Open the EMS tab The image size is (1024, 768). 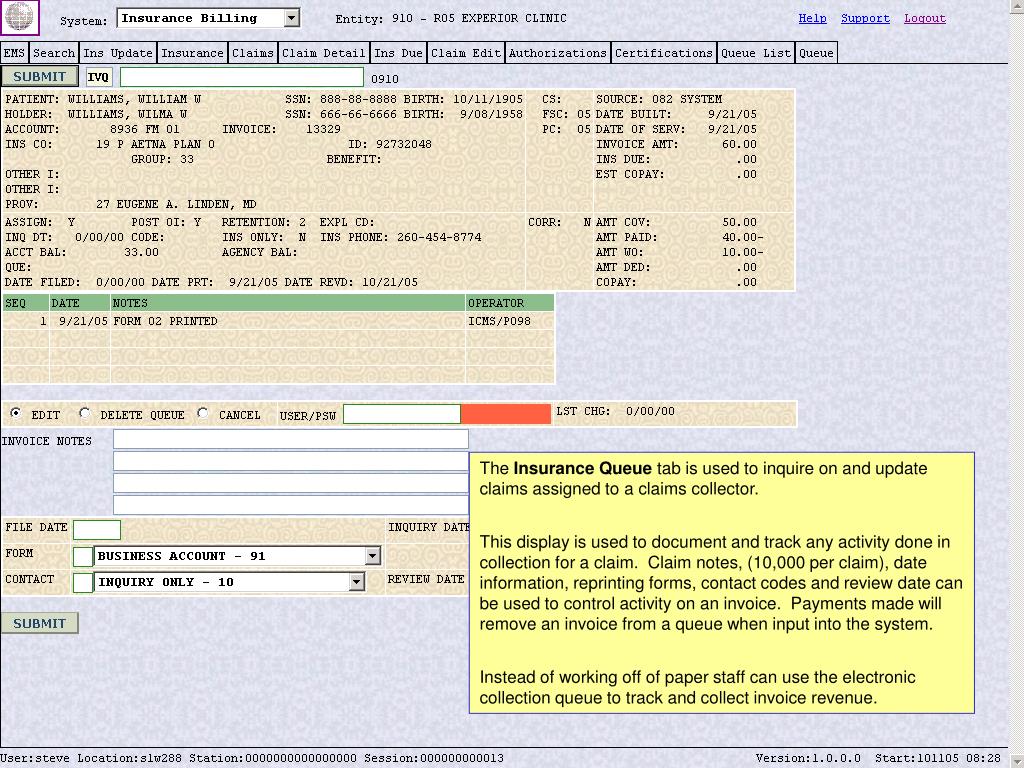(14, 53)
